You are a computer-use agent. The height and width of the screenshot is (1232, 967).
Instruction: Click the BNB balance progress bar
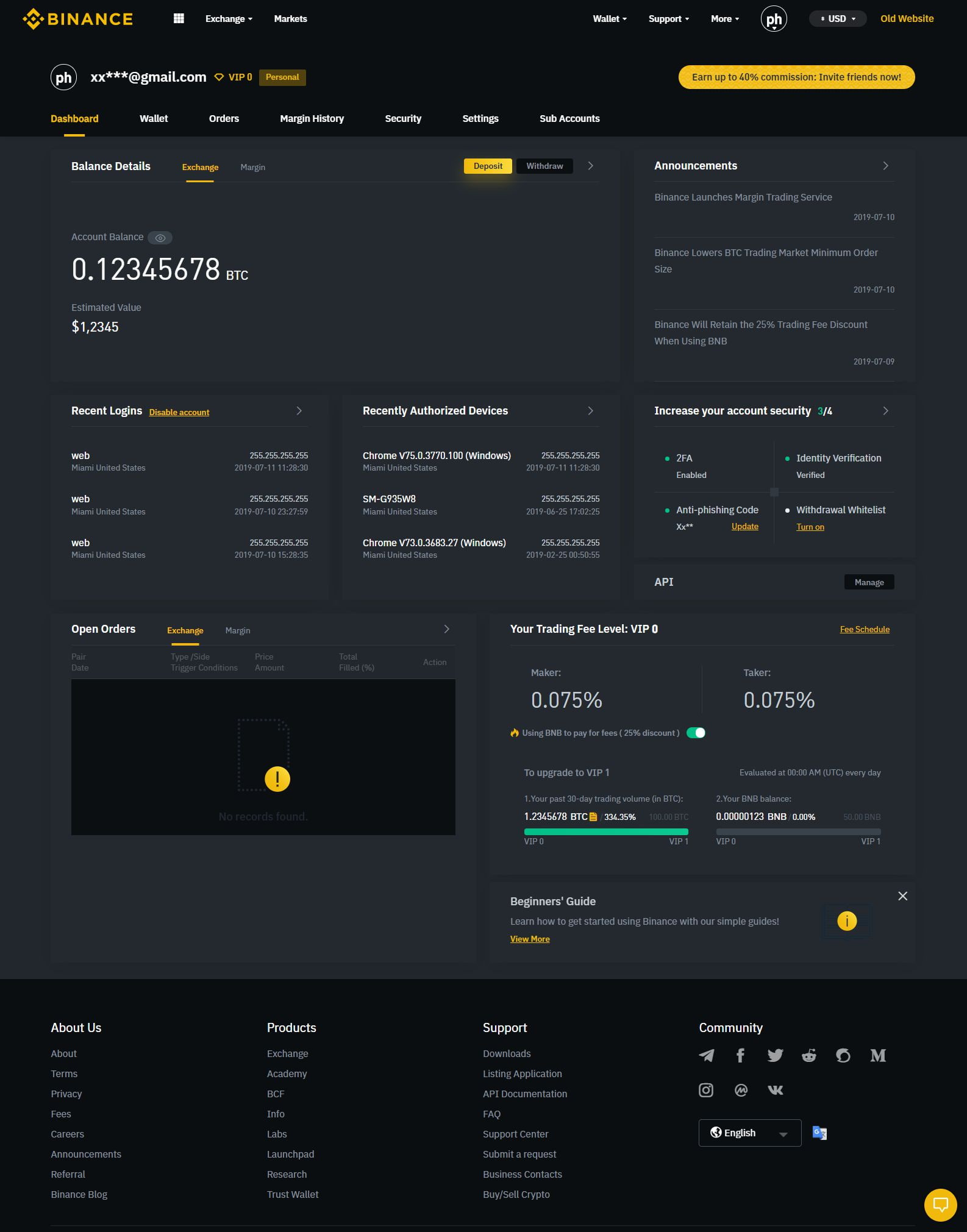click(x=798, y=831)
